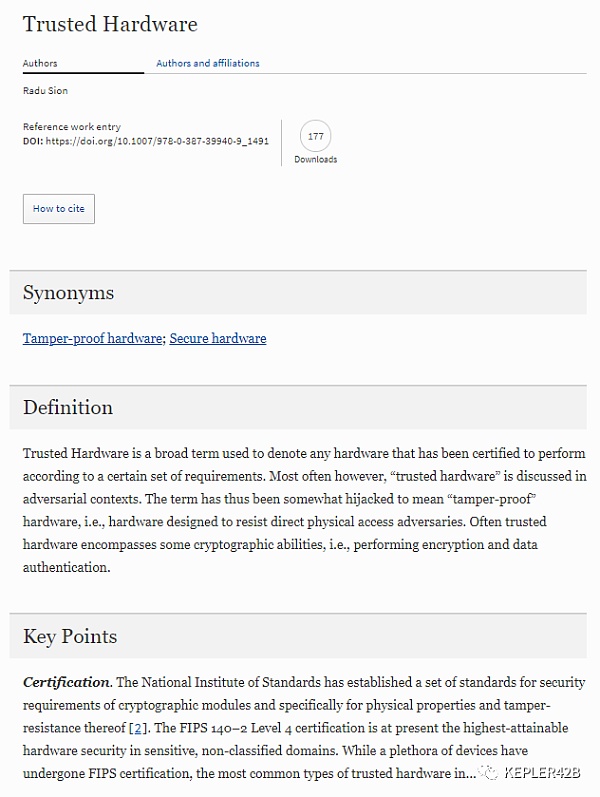Follow the Secure hardware link
Viewport: 600px width, 797px height.
coord(218,339)
